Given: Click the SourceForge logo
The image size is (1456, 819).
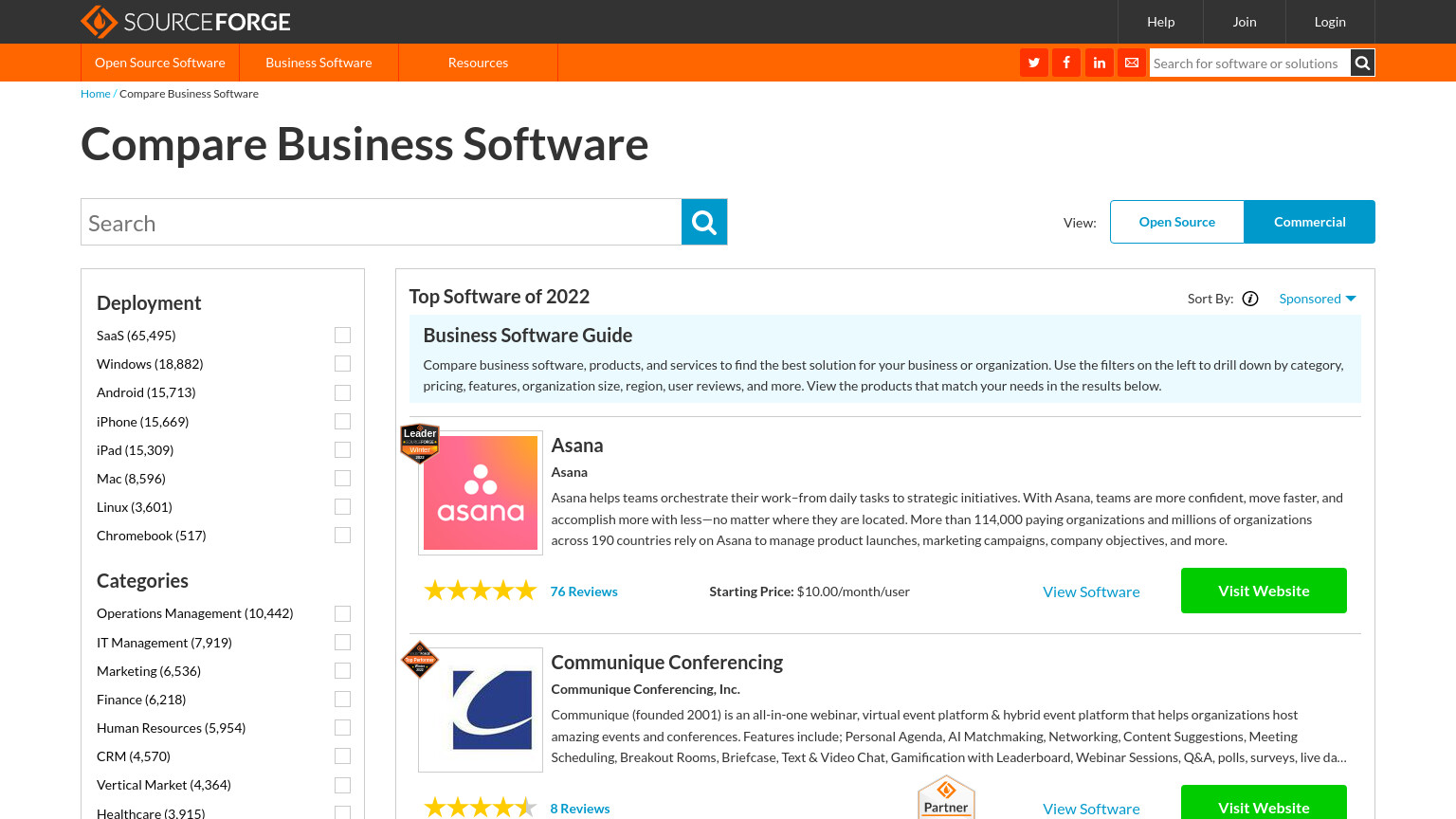Looking at the screenshot, I should point(186,22).
